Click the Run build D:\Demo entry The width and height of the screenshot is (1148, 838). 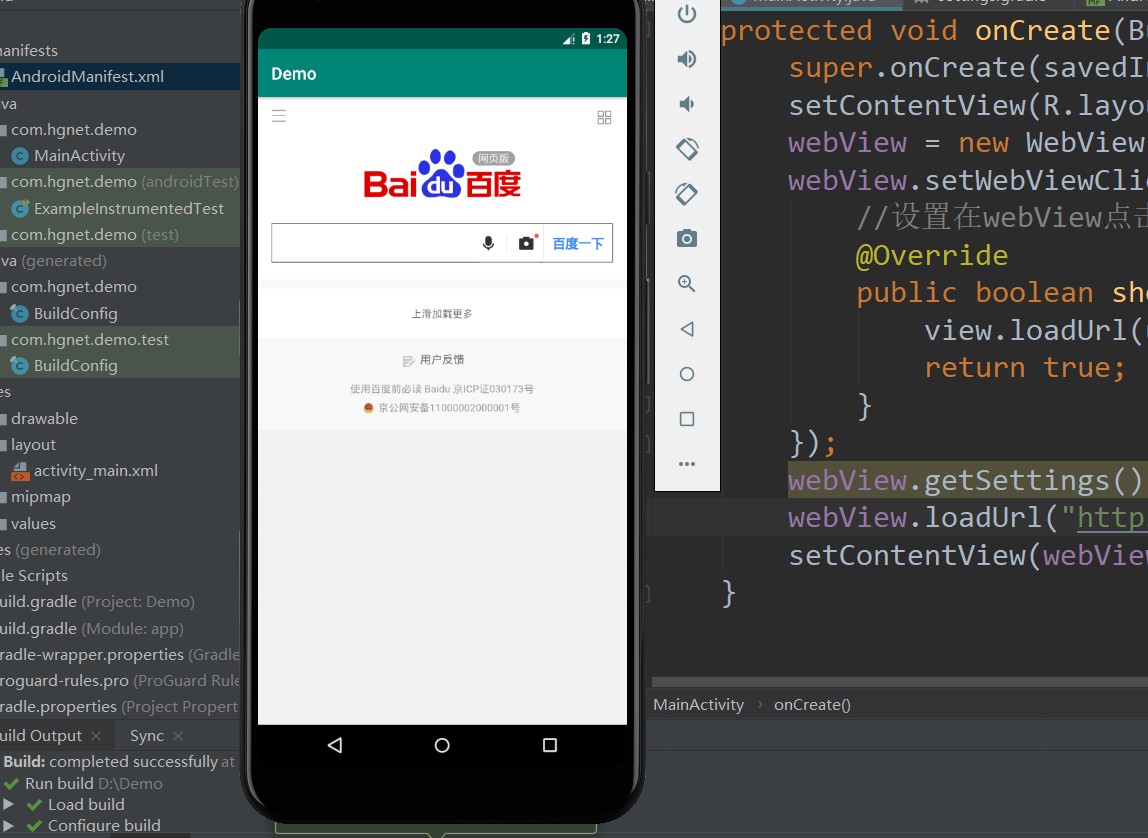coord(94,784)
